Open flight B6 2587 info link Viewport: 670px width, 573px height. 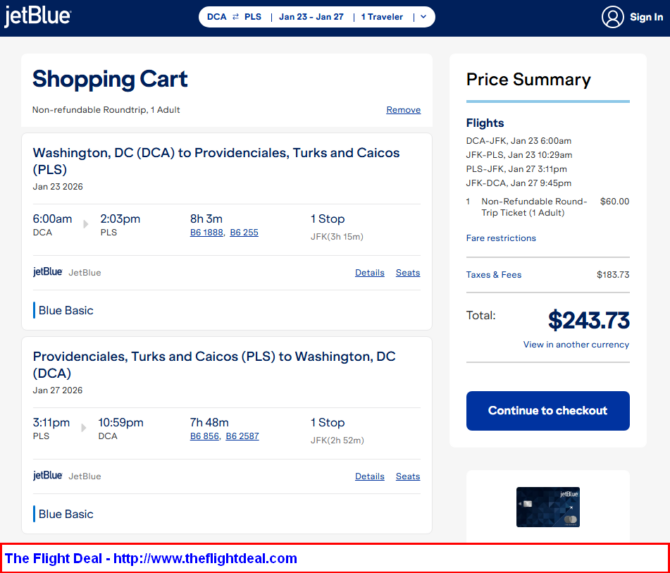click(242, 436)
